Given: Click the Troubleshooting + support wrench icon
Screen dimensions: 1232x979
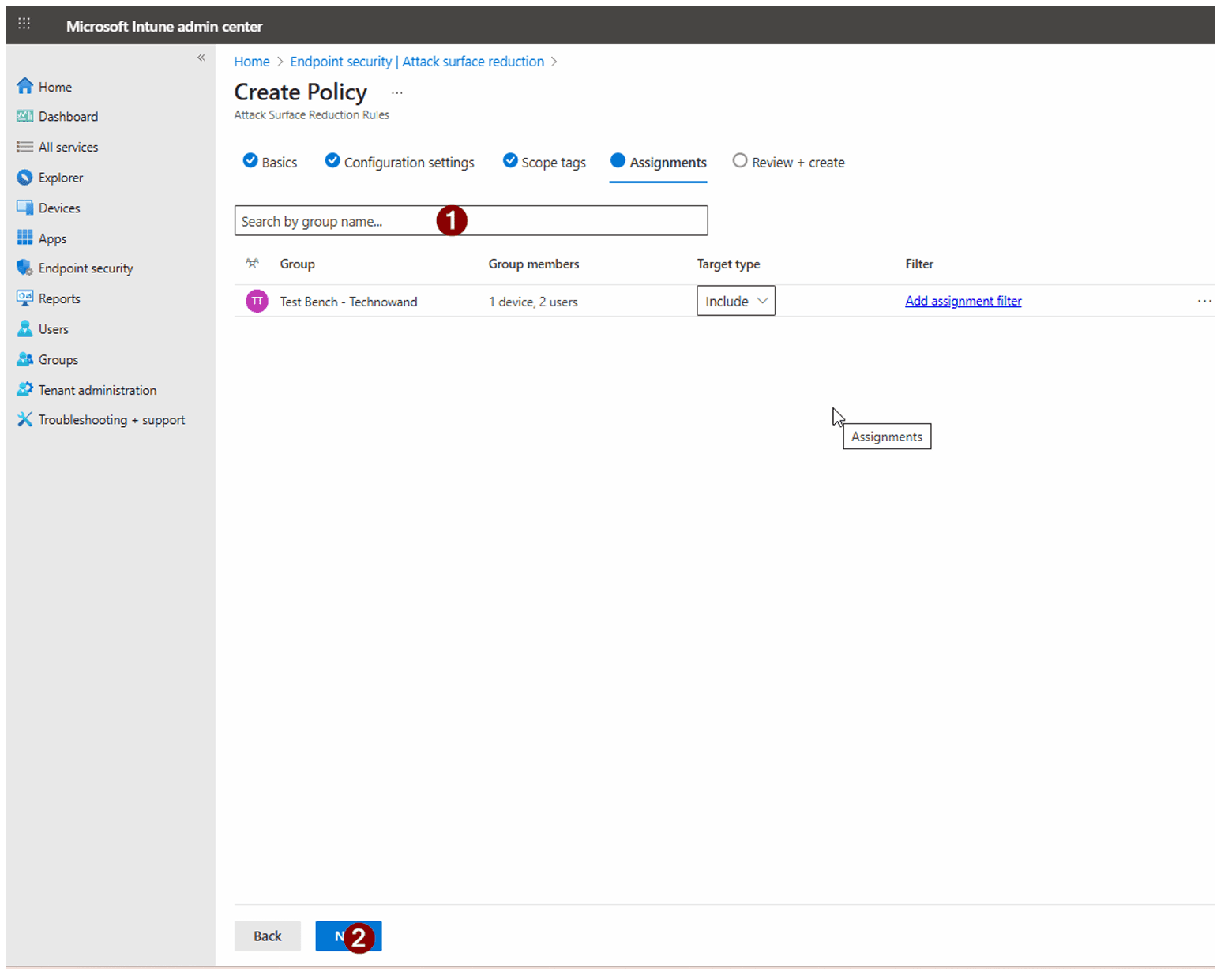Looking at the screenshot, I should click(25, 419).
